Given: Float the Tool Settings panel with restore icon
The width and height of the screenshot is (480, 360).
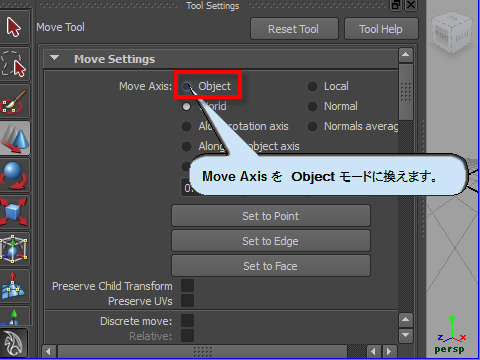Looking at the screenshot, I should tap(396, 5).
